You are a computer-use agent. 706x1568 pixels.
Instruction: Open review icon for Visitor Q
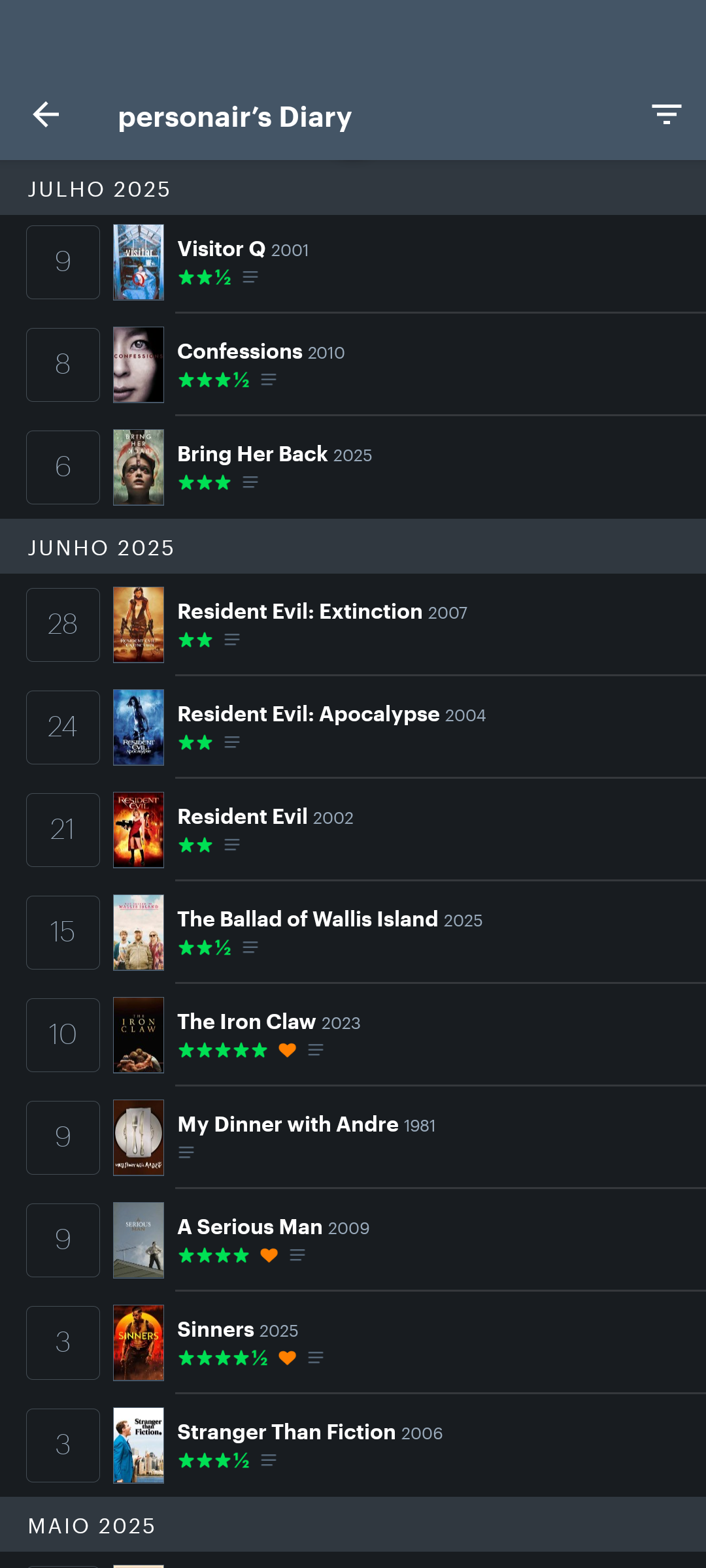[x=250, y=278]
